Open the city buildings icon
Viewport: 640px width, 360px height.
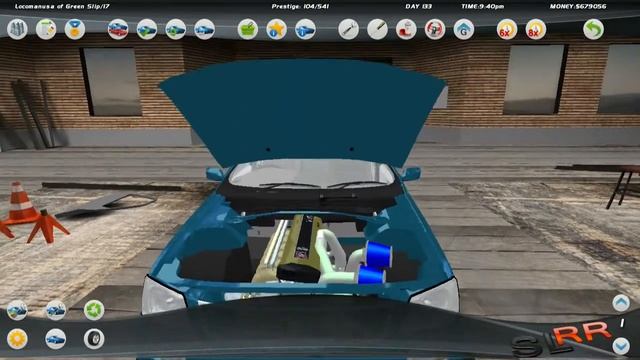[x=17, y=29]
